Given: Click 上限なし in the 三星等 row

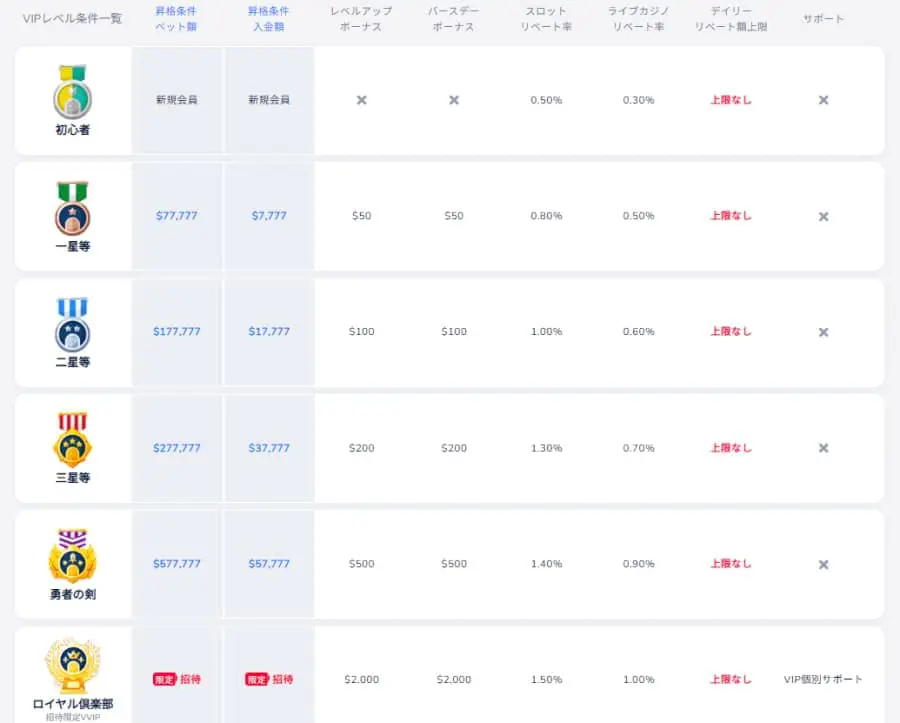Looking at the screenshot, I should click(731, 448).
